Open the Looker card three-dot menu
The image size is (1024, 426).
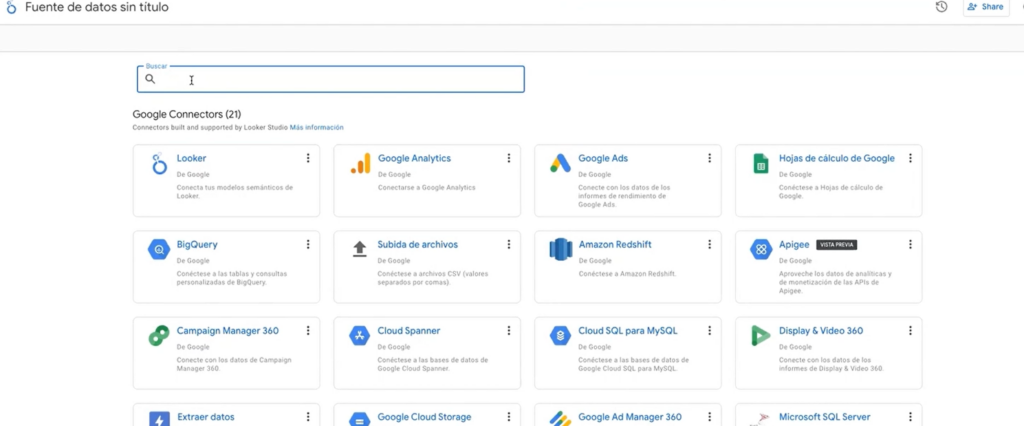[308, 158]
